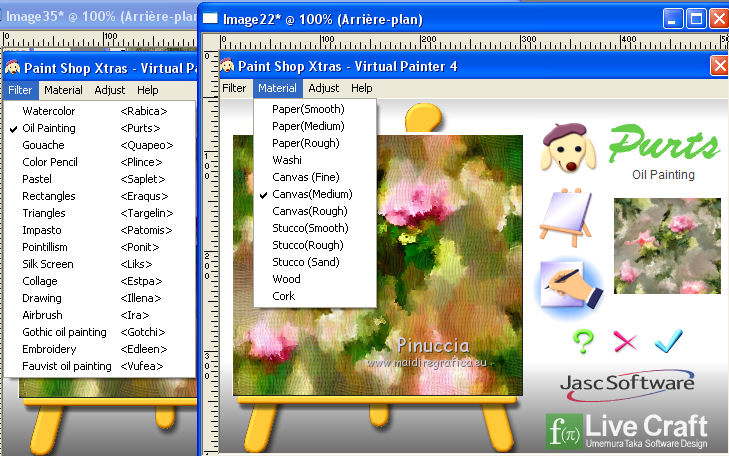Select Paper(Smooth) material

pyautogui.click(x=315, y=109)
